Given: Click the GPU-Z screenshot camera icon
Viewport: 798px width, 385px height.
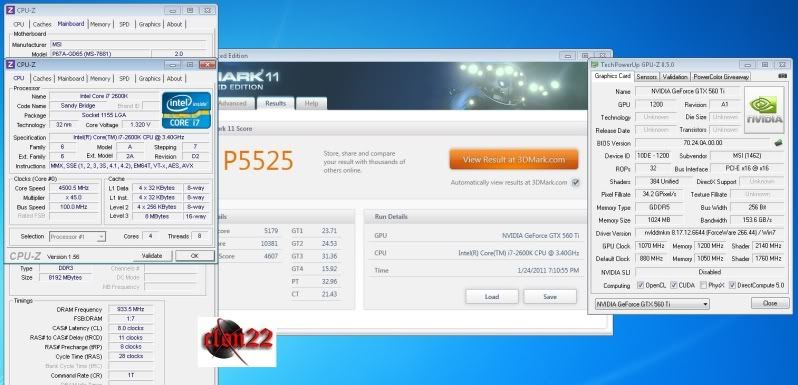Looking at the screenshot, I should [x=783, y=76].
